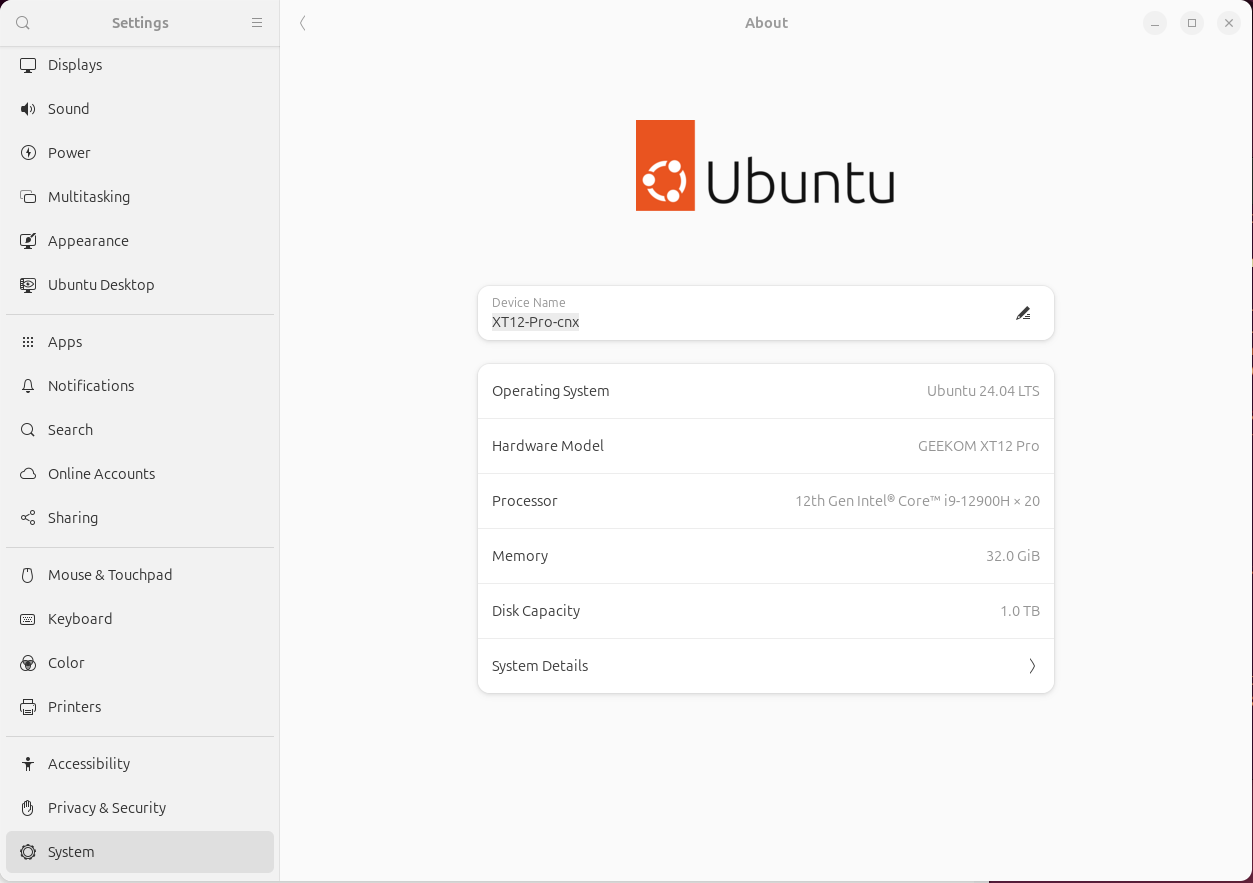Image resolution: width=1253 pixels, height=883 pixels.
Task: Close the Settings window
Action: (x=1229, y=23)
